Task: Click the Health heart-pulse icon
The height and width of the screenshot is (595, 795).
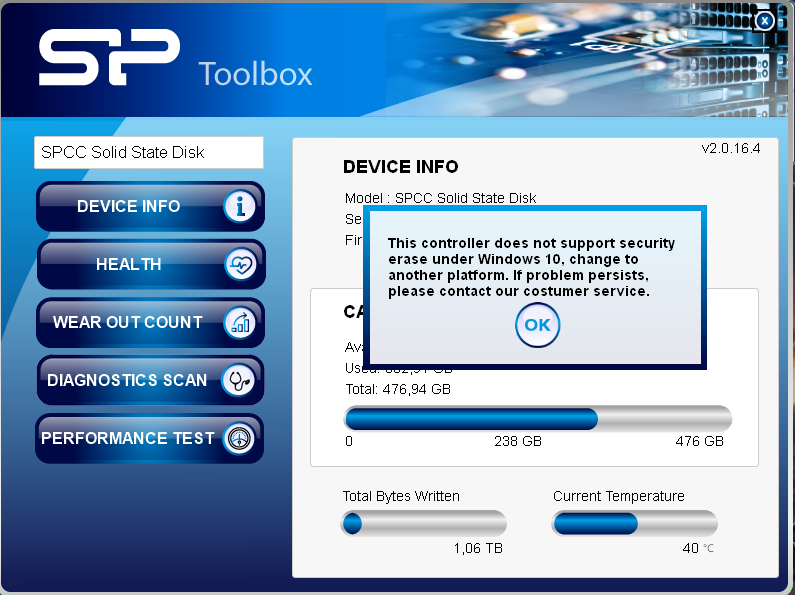Action: [240, 264]
